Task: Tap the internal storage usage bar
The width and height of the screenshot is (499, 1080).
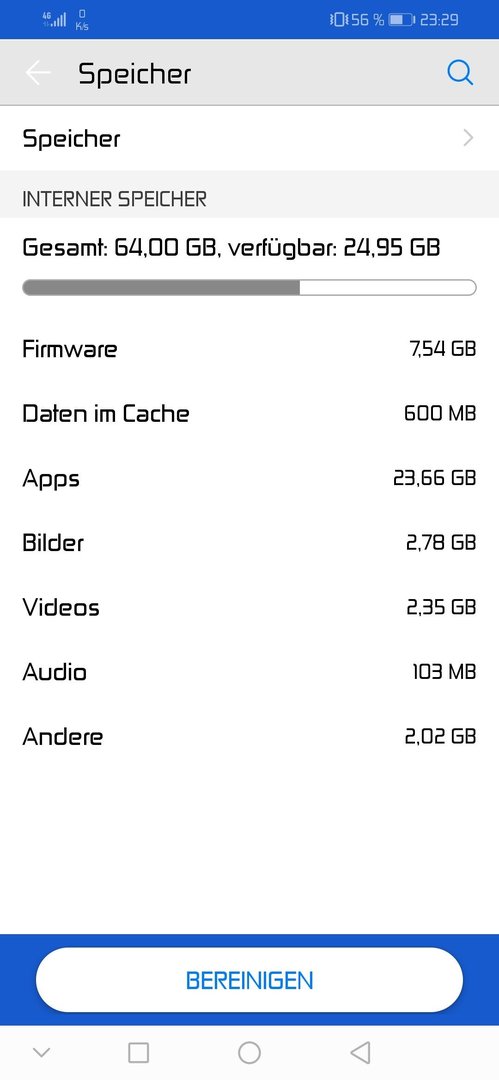Action: point(250,287)
